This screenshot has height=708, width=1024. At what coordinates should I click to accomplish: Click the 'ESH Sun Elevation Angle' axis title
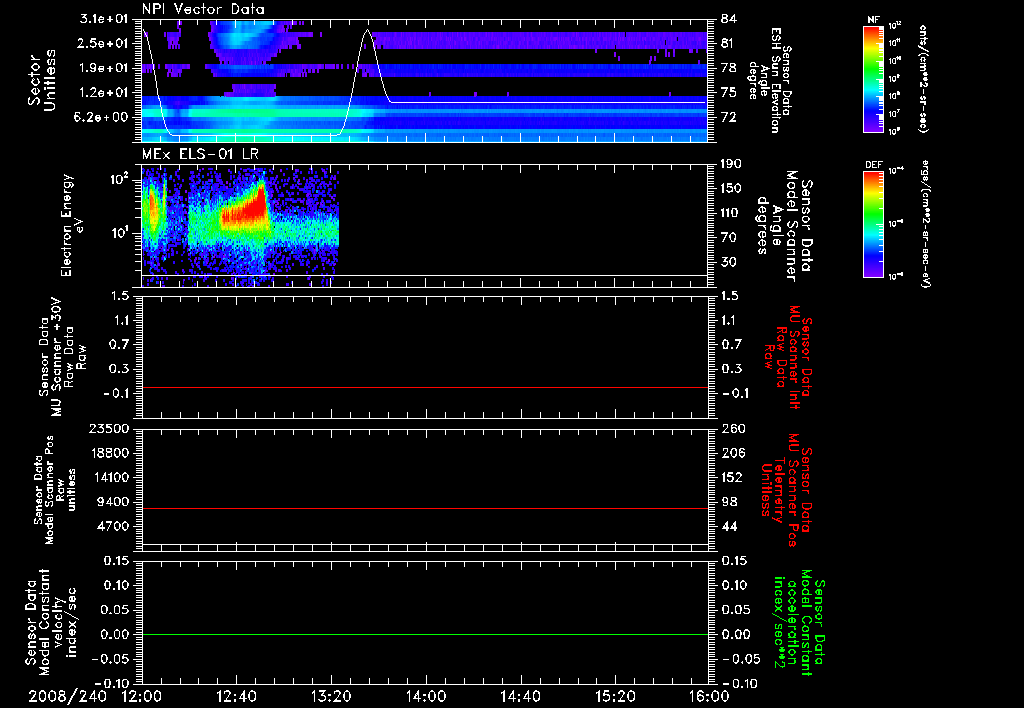pos(770,80)
